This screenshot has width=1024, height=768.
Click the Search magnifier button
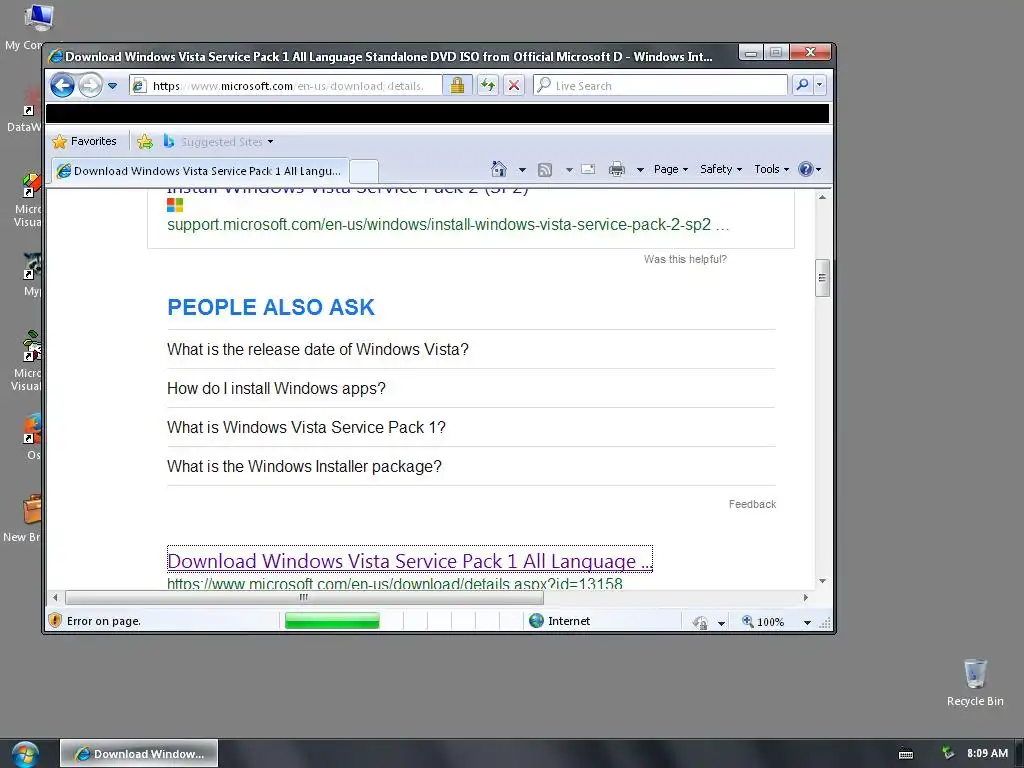[x=802, y=85]
